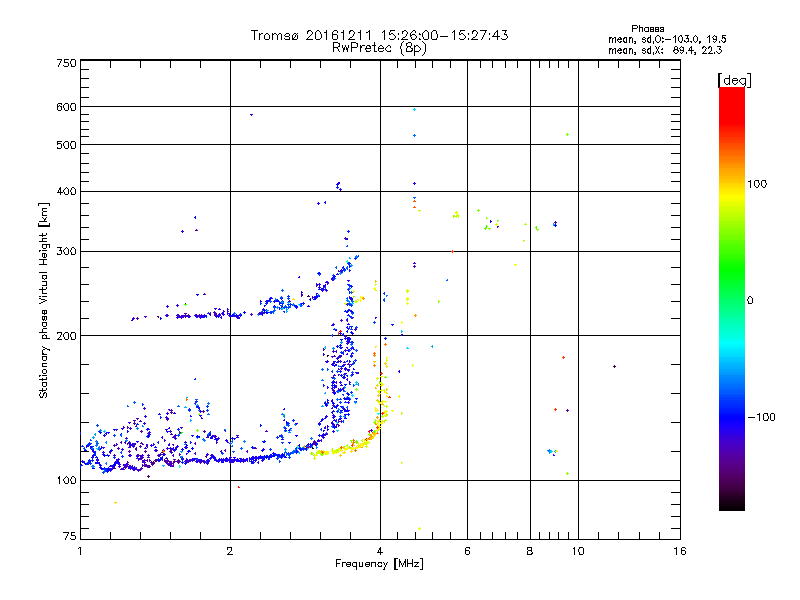Screen dimensions: 800x600
Task: Click the 'Stationary phase Virtual Height [km]' label
Action: coord(43,300)
